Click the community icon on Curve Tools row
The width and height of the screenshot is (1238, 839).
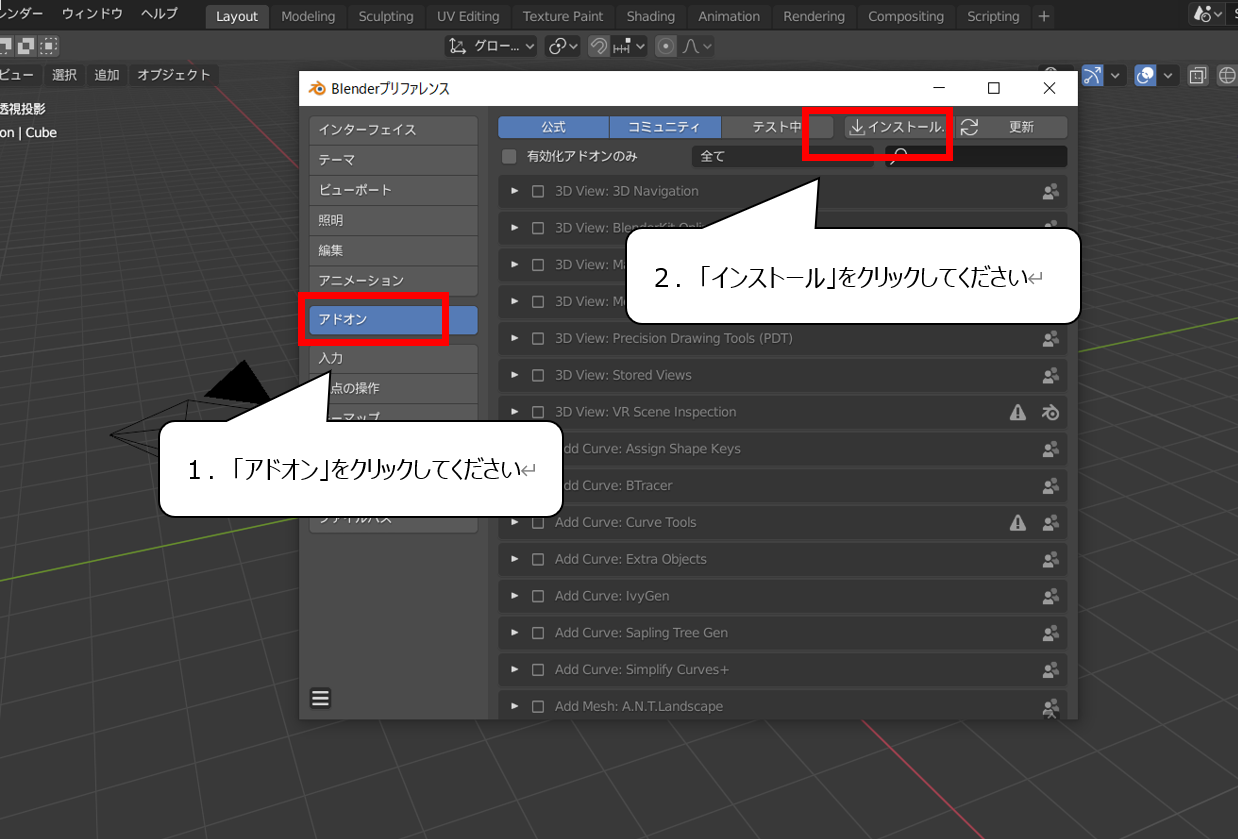[x=1050, y=522]
